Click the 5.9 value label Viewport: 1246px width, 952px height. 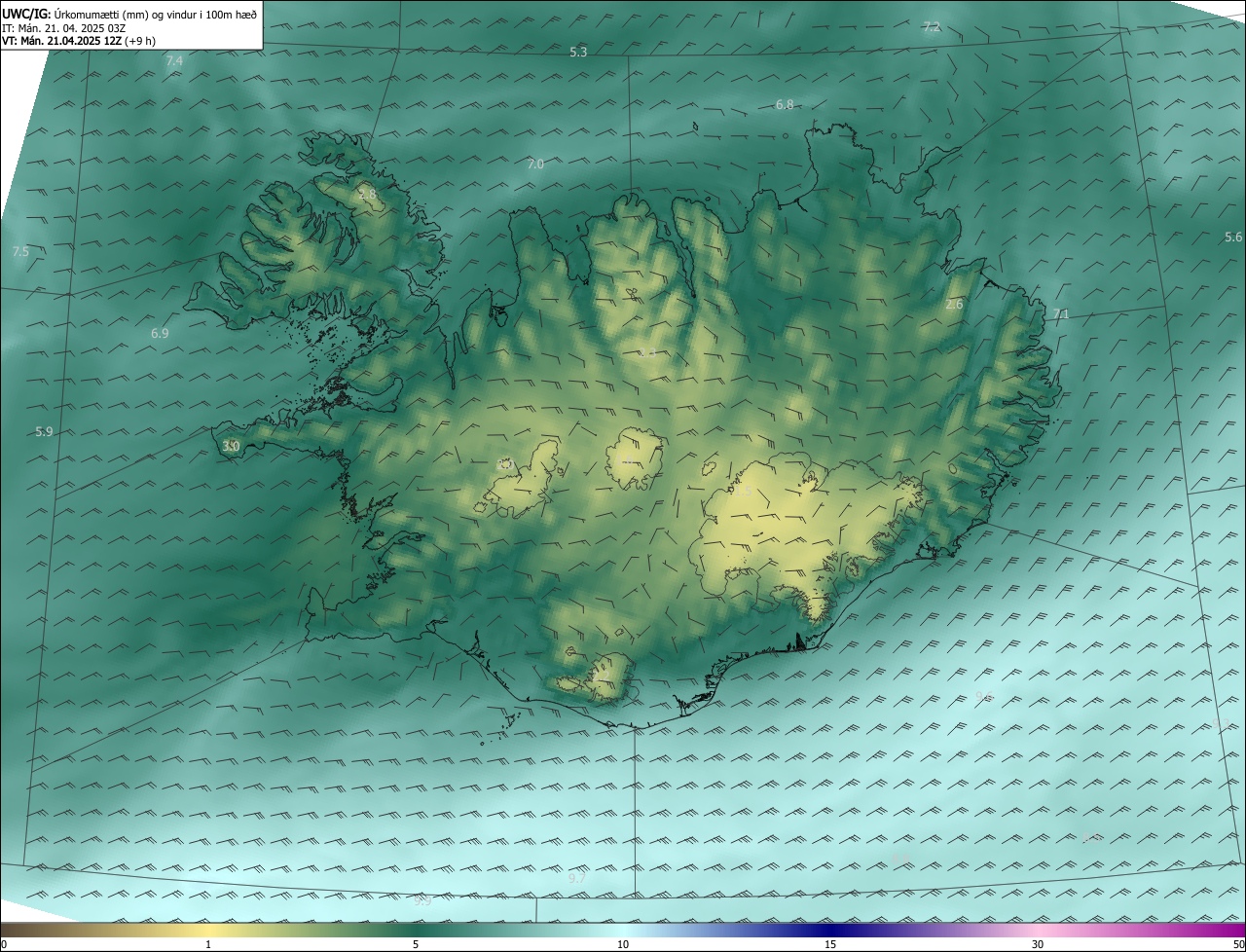(44, 432)
